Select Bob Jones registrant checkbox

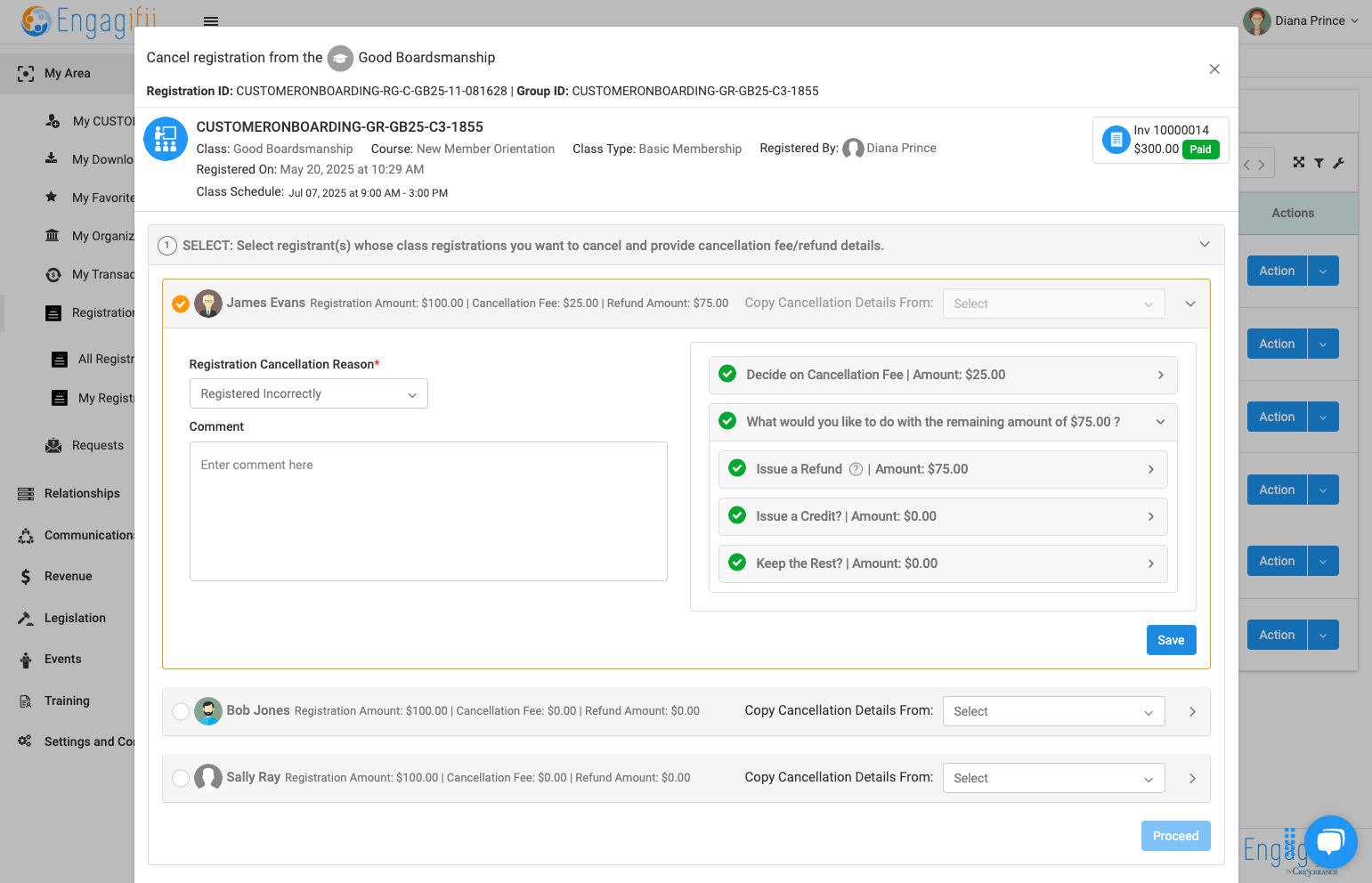click(181, 711)
